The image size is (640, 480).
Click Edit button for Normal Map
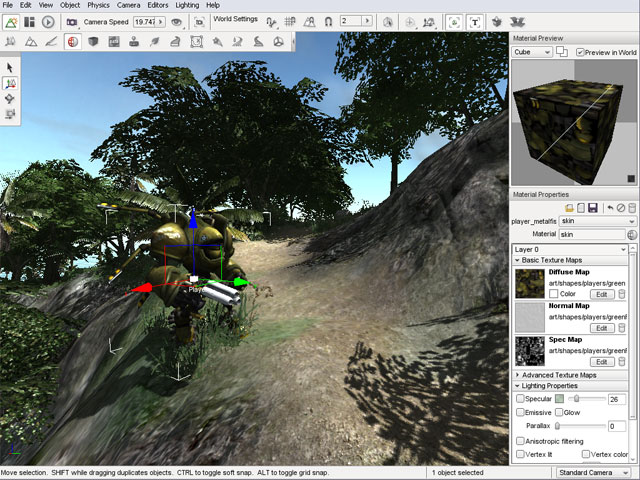[x=602, y=328]
